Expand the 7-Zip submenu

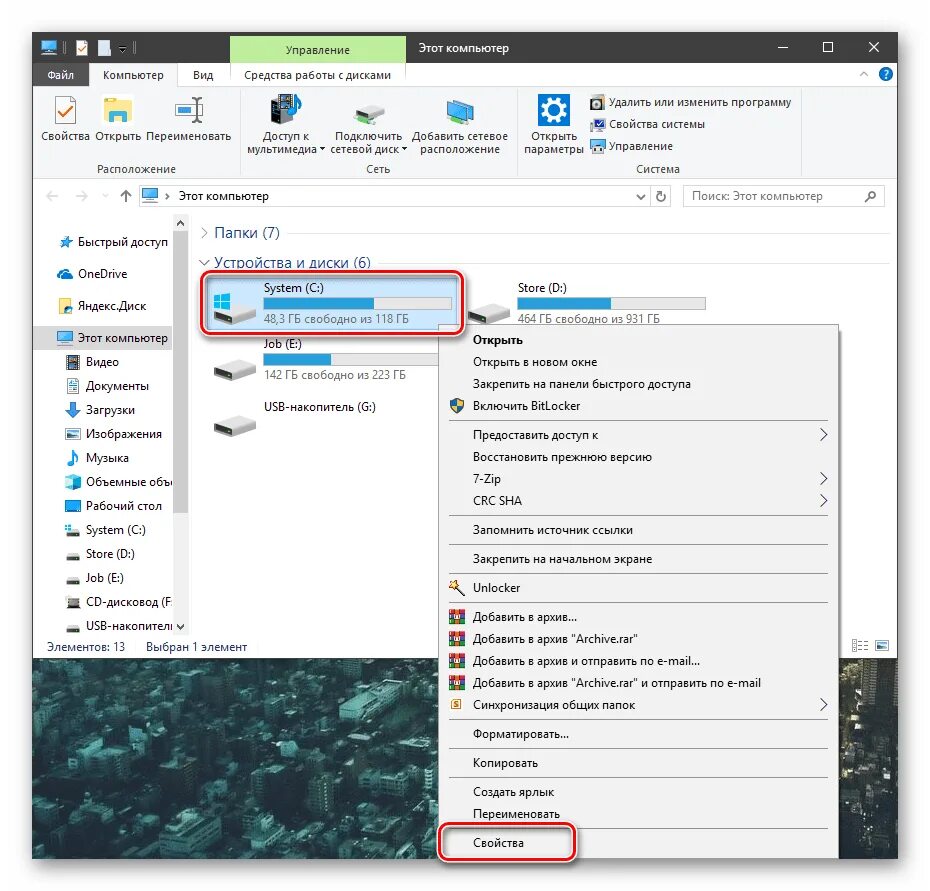pyautogui.click(x=638, y=479)
